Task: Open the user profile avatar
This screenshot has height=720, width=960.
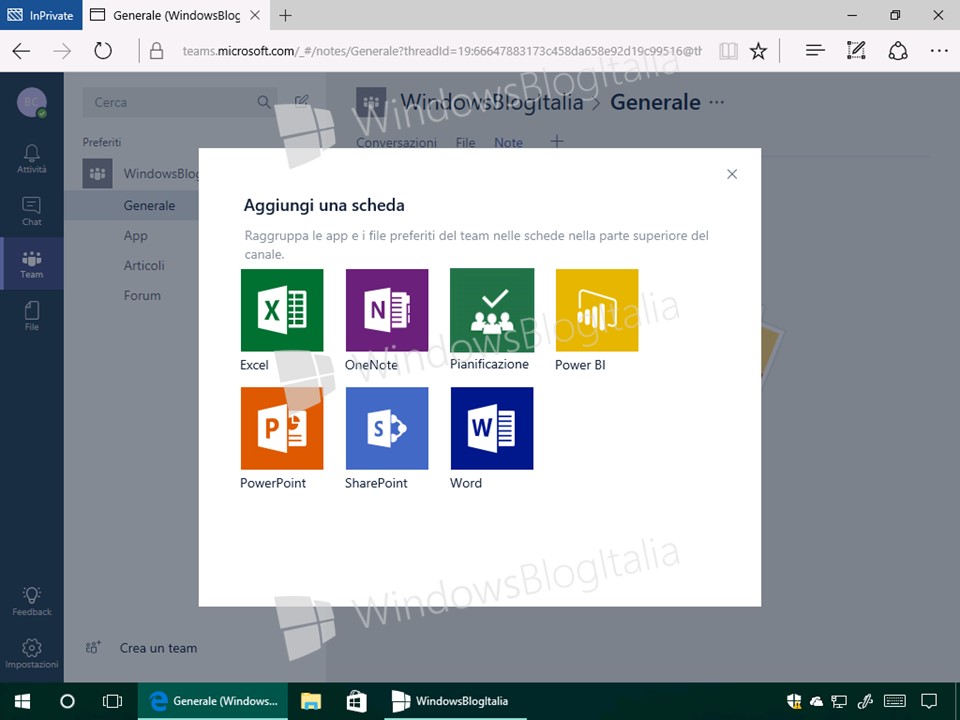Action: pos(32,102)
